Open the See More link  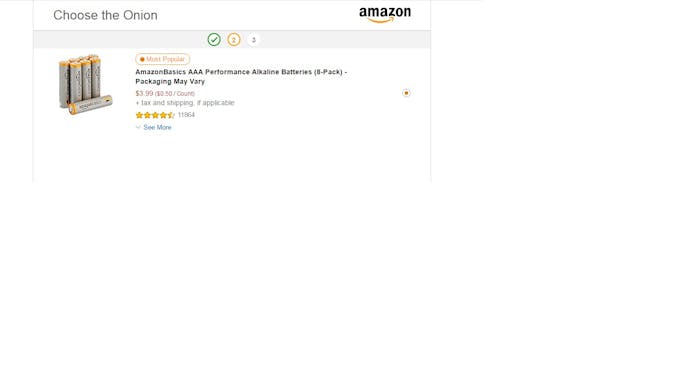click(x=157, y=127)
